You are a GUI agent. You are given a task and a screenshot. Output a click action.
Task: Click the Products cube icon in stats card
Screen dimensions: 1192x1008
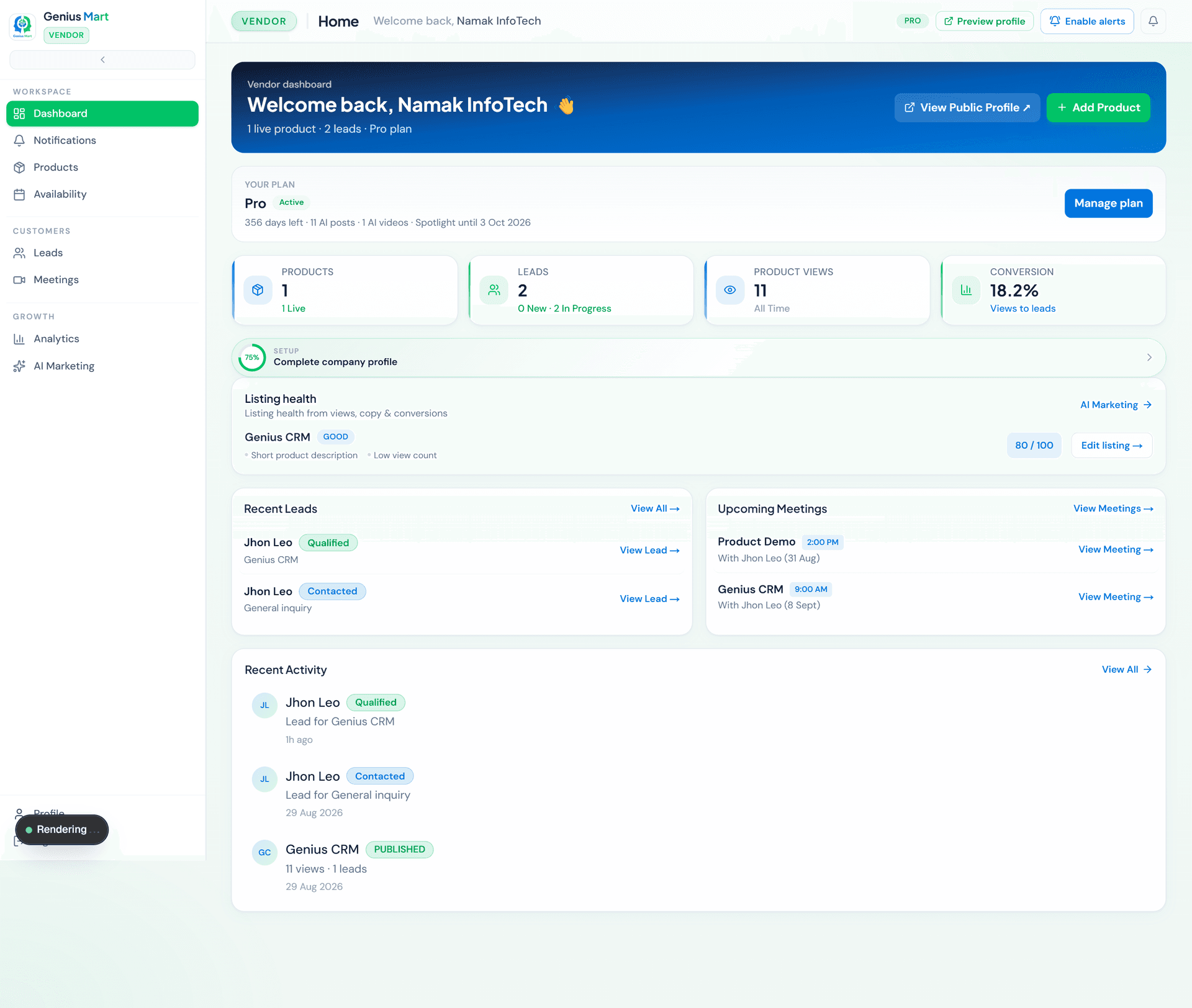pyautogui.click(x=258, y=290)
